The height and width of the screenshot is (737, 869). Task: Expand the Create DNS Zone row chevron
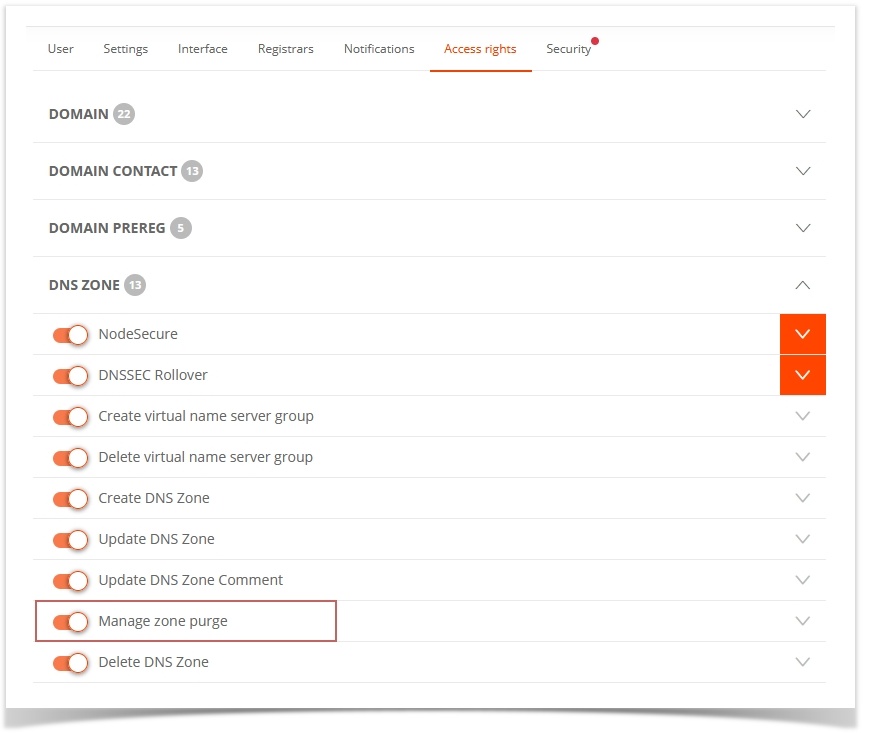[x=803, y=498]
